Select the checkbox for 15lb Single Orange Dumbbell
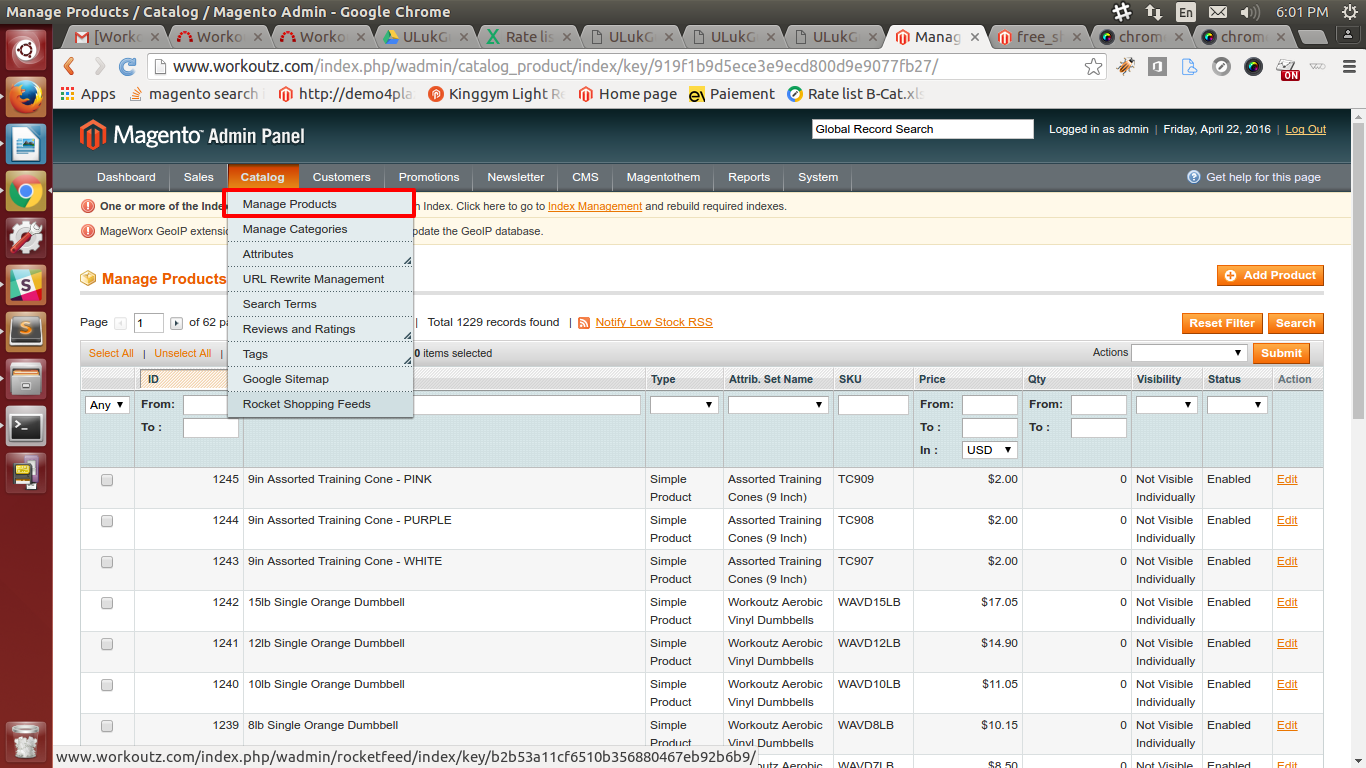 click(x=107, y=603)
